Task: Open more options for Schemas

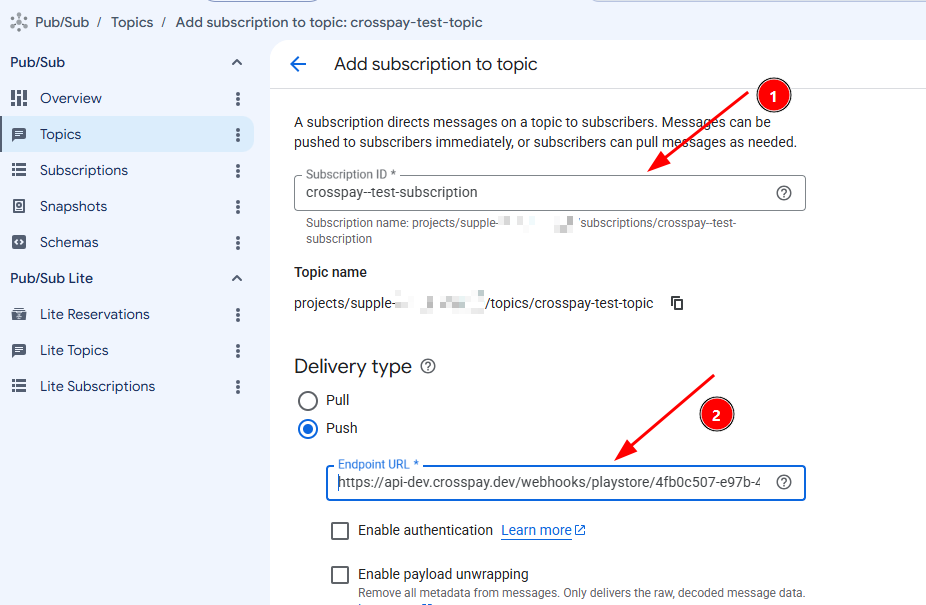Action: pos(238,243)
